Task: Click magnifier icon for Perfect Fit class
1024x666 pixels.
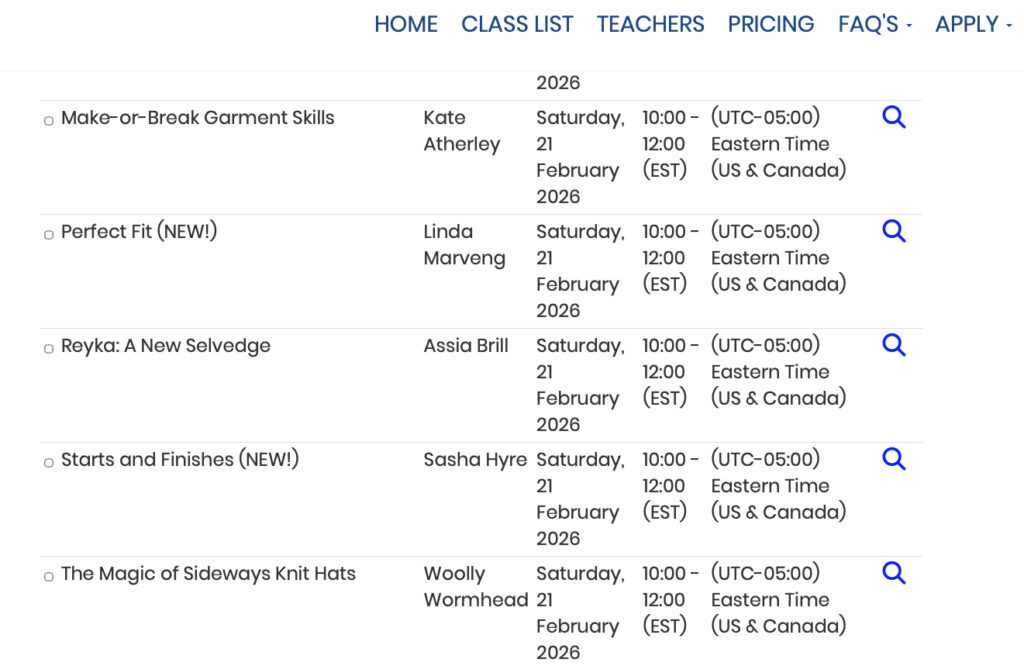Action: tap(894, 232)
